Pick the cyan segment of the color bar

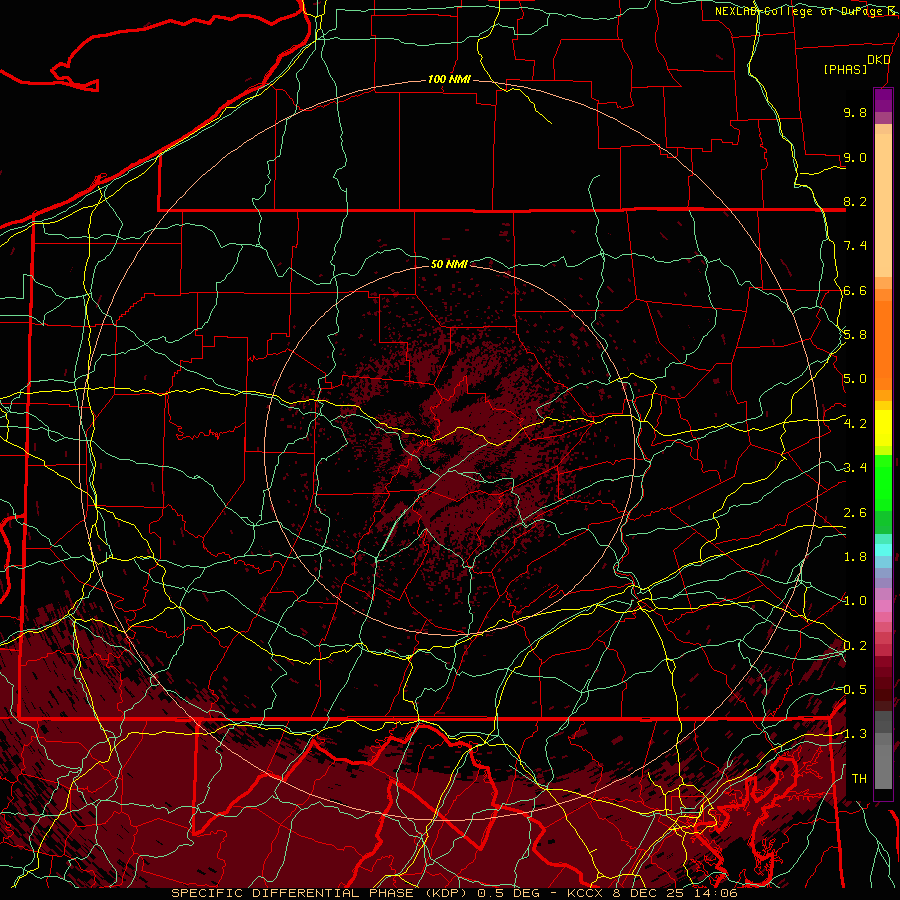tap(883, 550)
